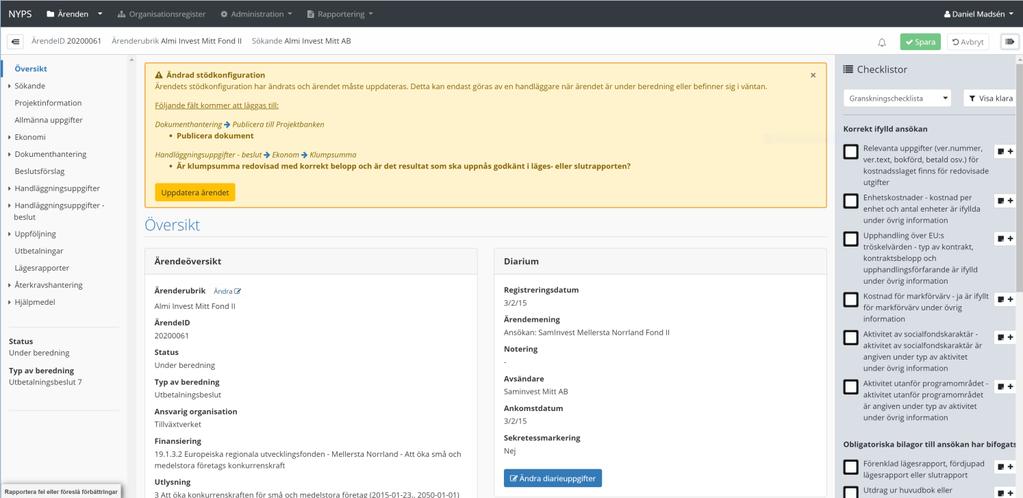Click the checklist panel vertical scrollbar
Image resolution: width=1023 pixels, height=498 pixels.
1019,176
